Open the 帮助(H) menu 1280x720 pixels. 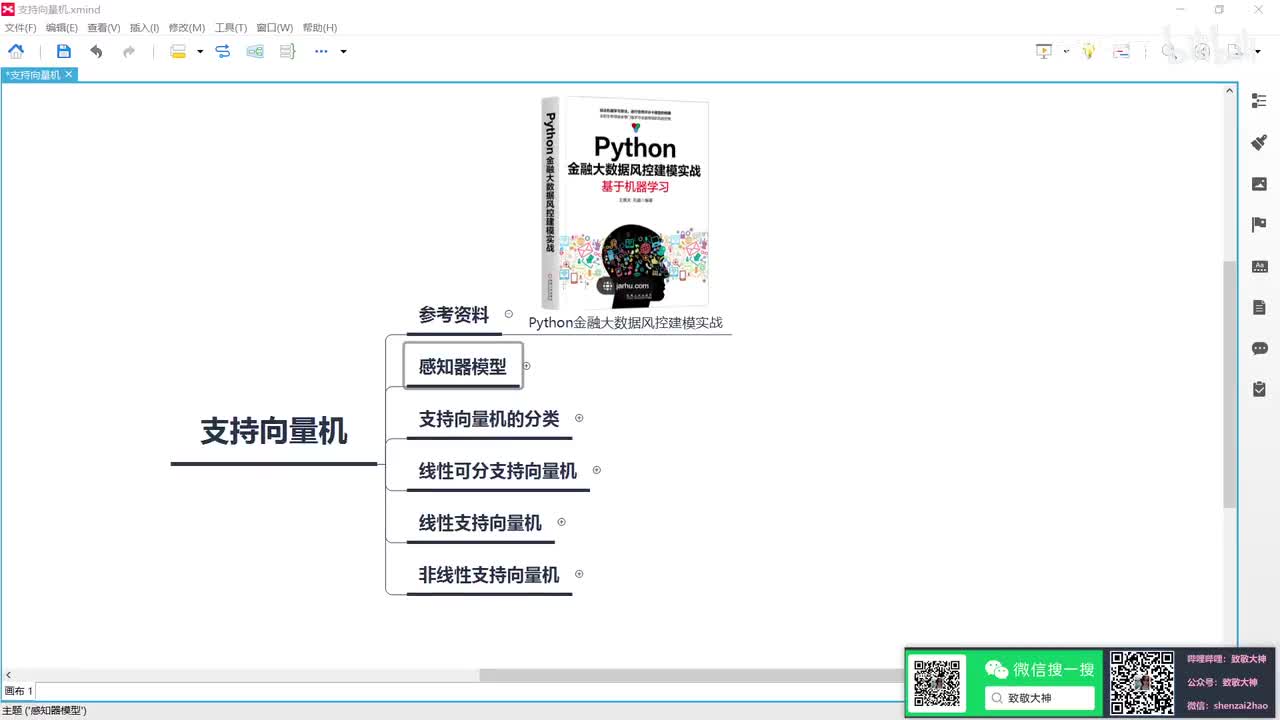pyautogui.click(x=319, y=28)
